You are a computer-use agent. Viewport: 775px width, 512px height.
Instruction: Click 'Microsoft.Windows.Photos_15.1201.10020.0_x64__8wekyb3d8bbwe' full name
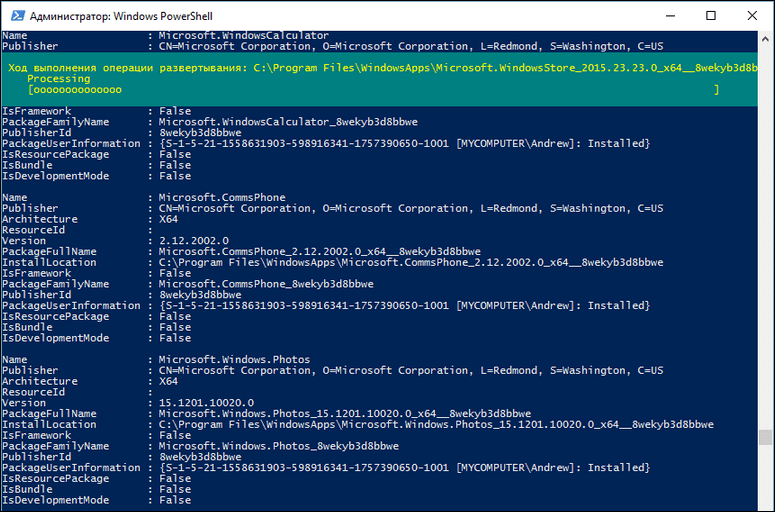tap(344, 414)
